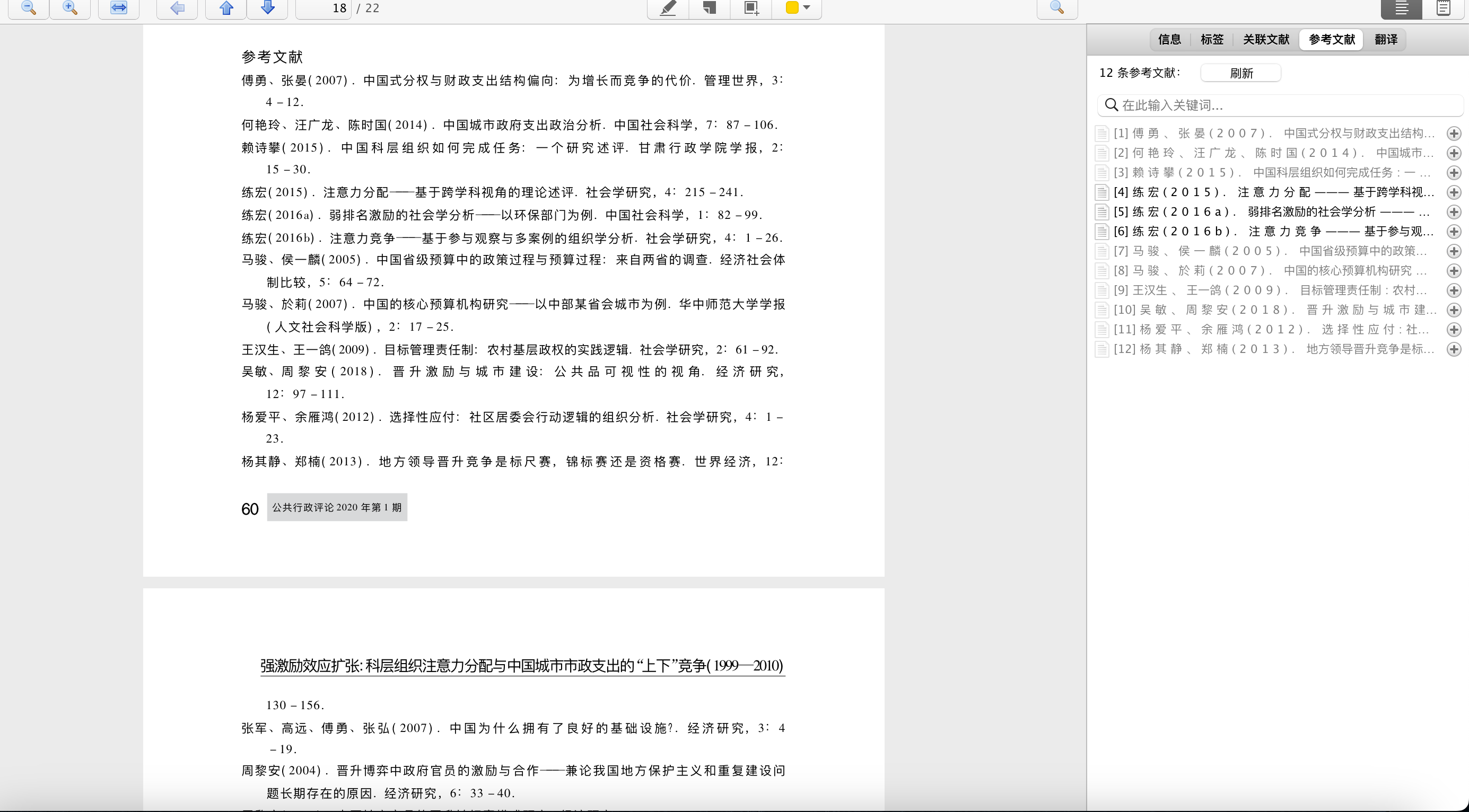Go to the previous page with up arrow
This screenshot has width=1469, height=812.
tap(225, 8)
